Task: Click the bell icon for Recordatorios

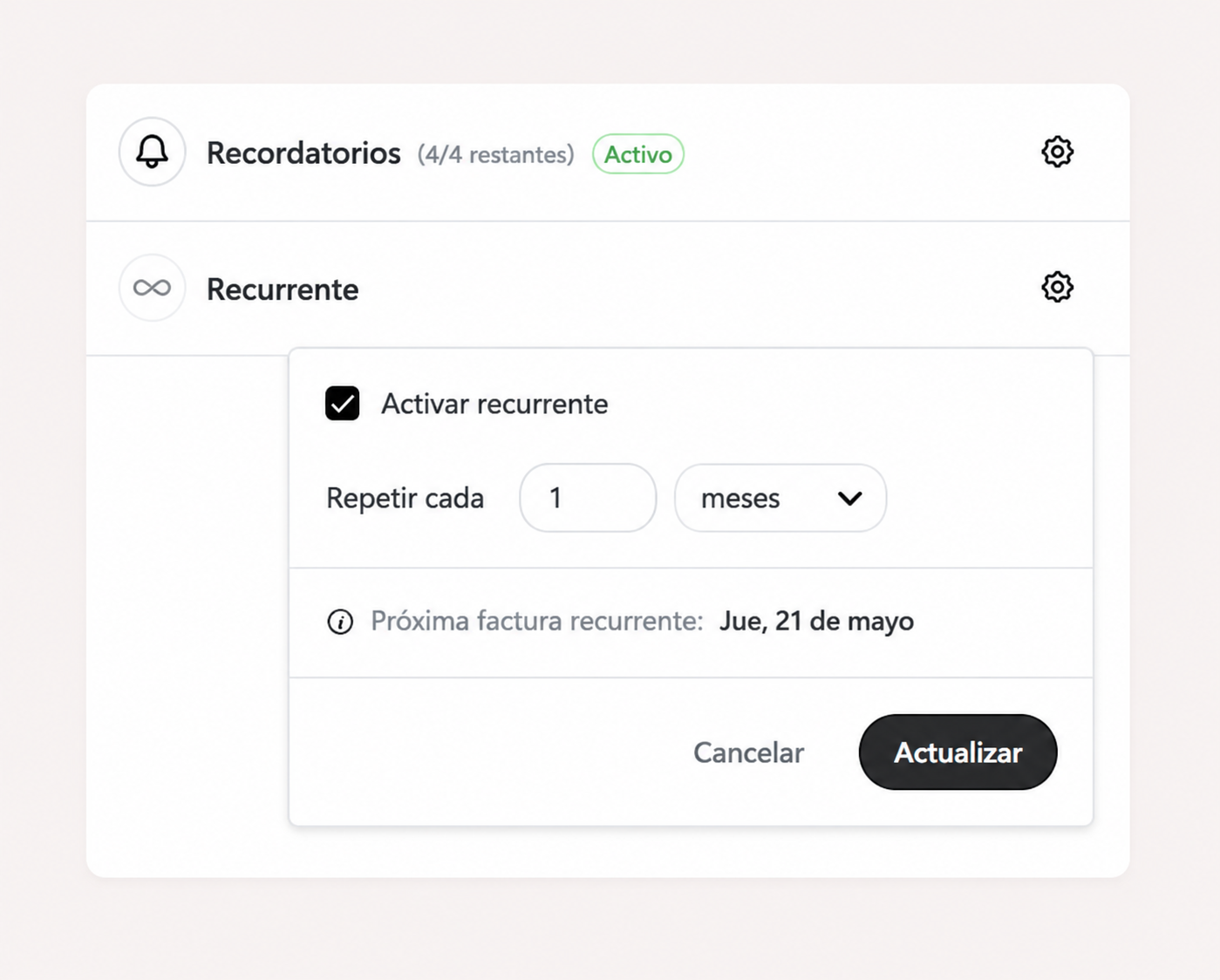Action: pyautogui.click(x=152, y=152)
